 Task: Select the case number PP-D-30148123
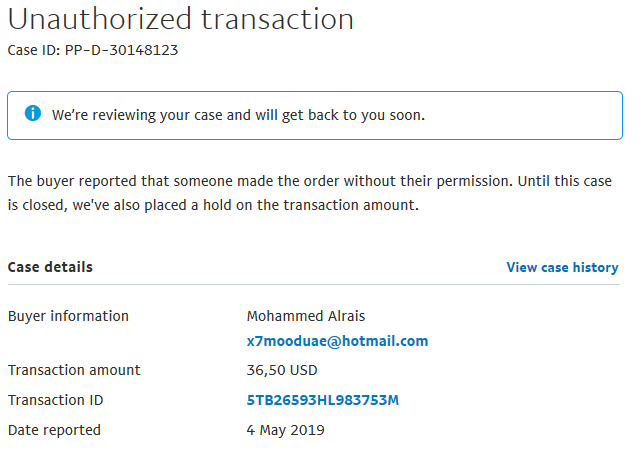click(x=121, y=50)
